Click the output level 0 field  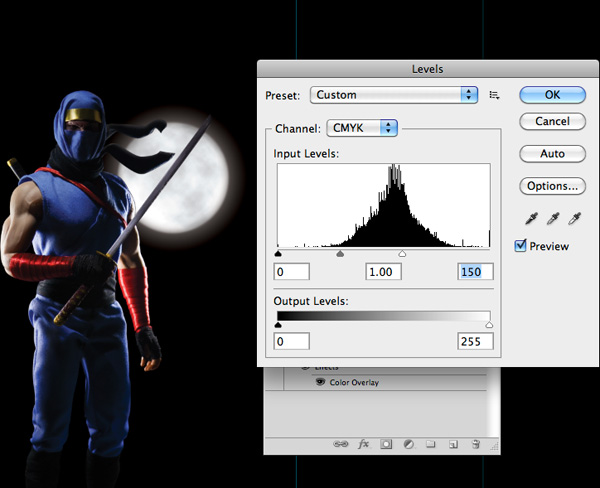point(292,341)
